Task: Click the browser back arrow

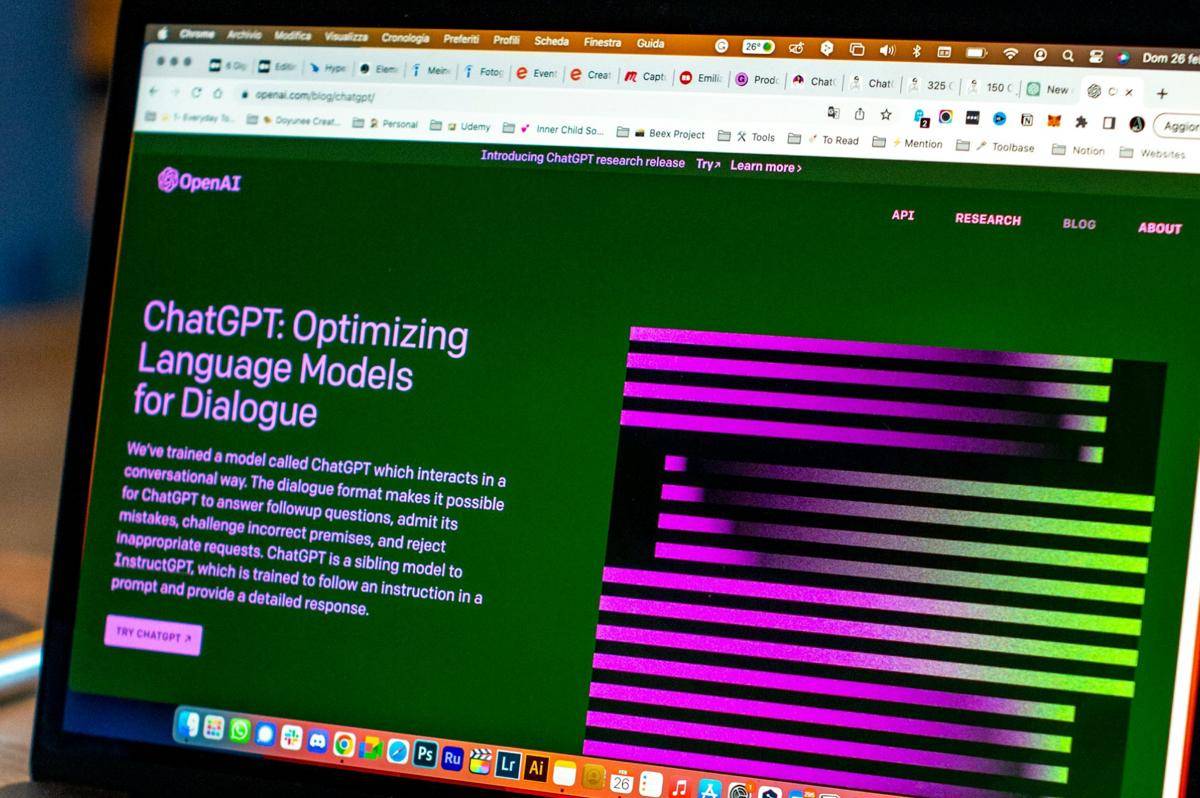Action: tap(153, 91)
